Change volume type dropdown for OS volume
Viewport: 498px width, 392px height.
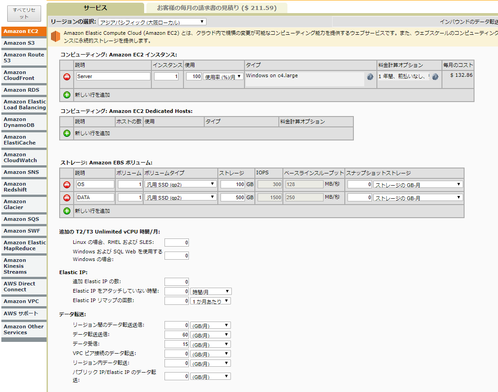pos(180,184)
